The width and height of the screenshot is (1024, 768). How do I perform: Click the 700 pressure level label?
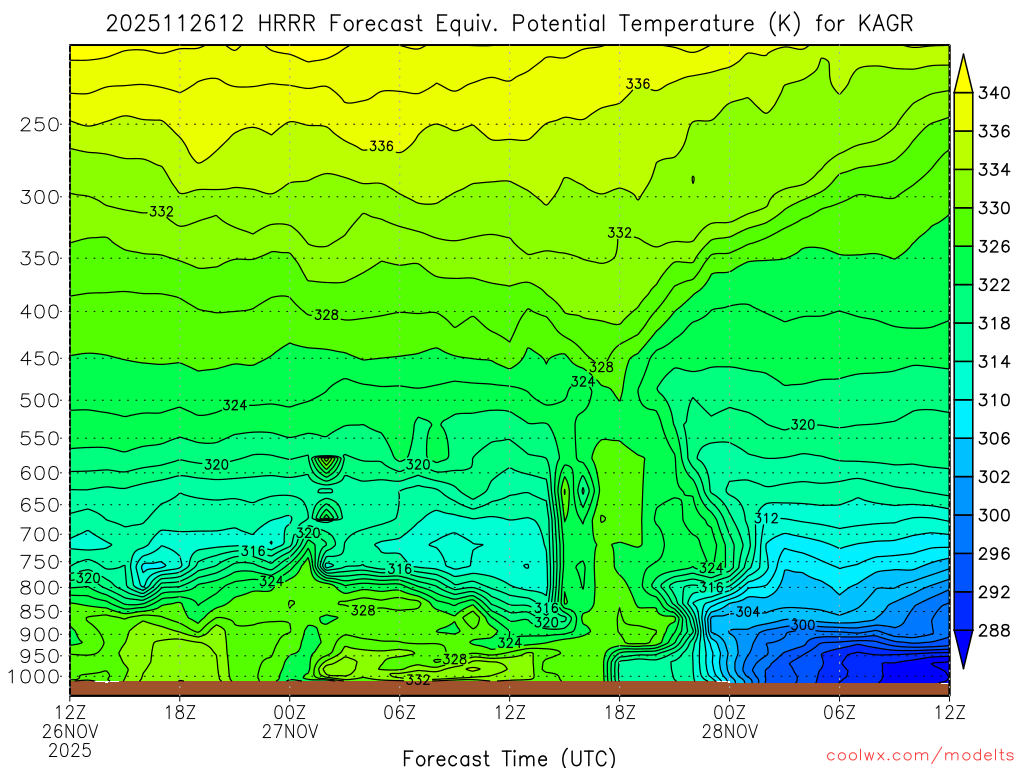click(x=40, y=535)
